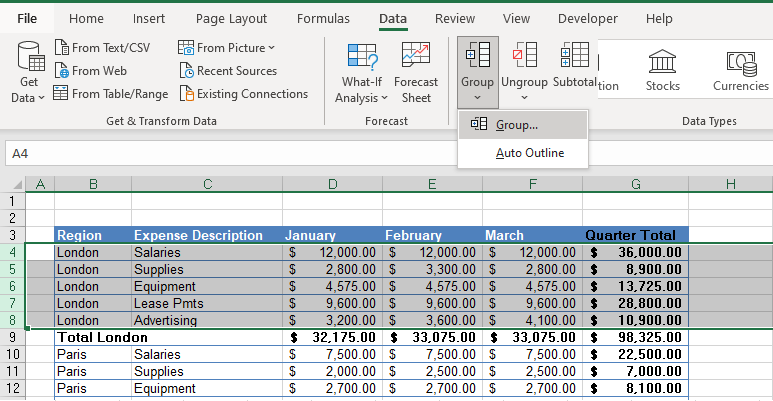Click Existing Connections icon
773x401 pixels.
pos(187,94)
